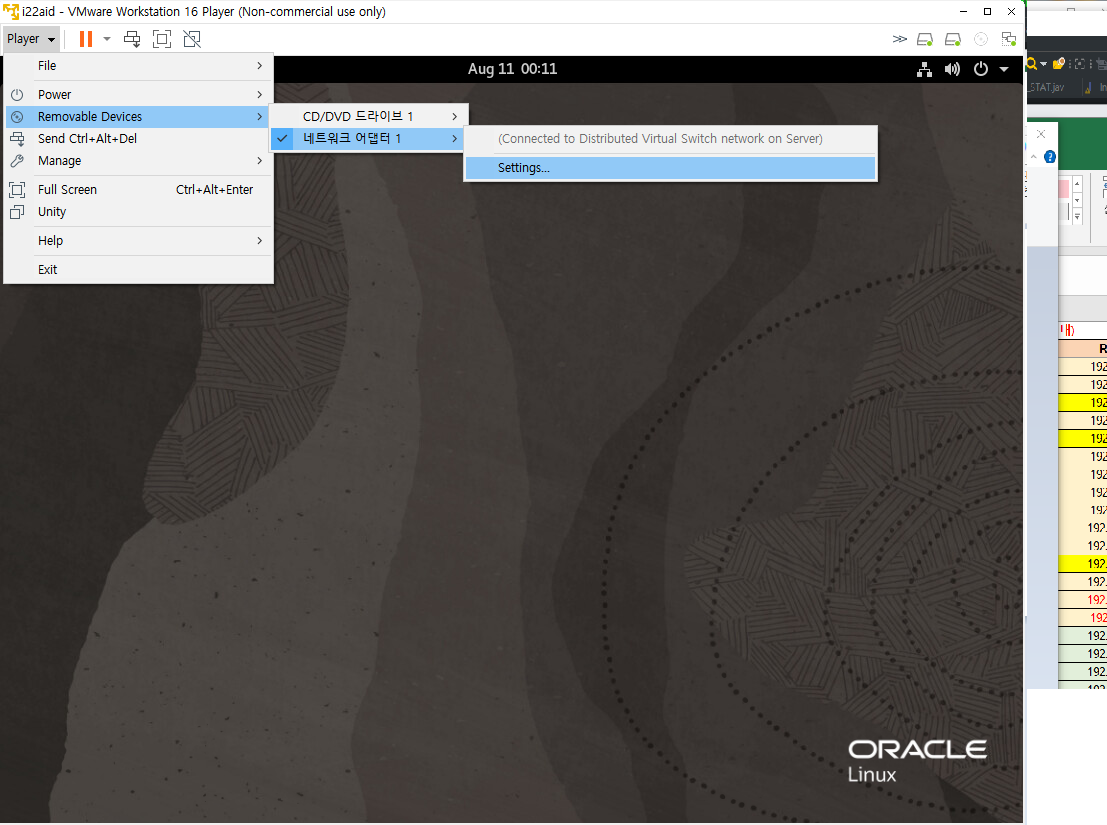Click the full screen toolbar icon
Screen dimensions: 1107x825
[162, 39]
